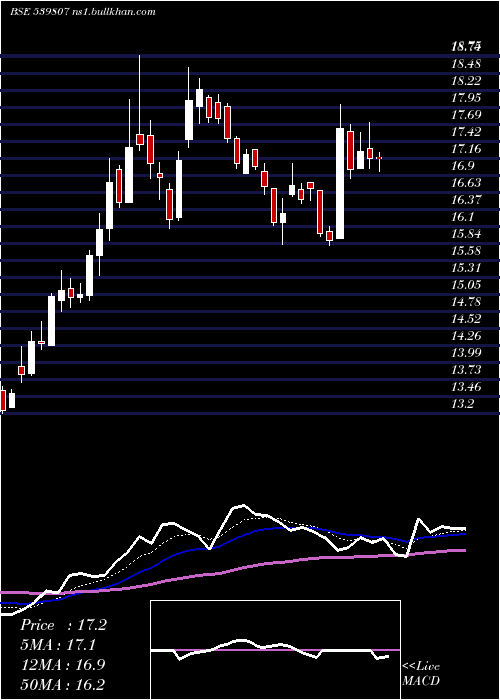Click the 18.74 price axis label

[x=466, y=46]
